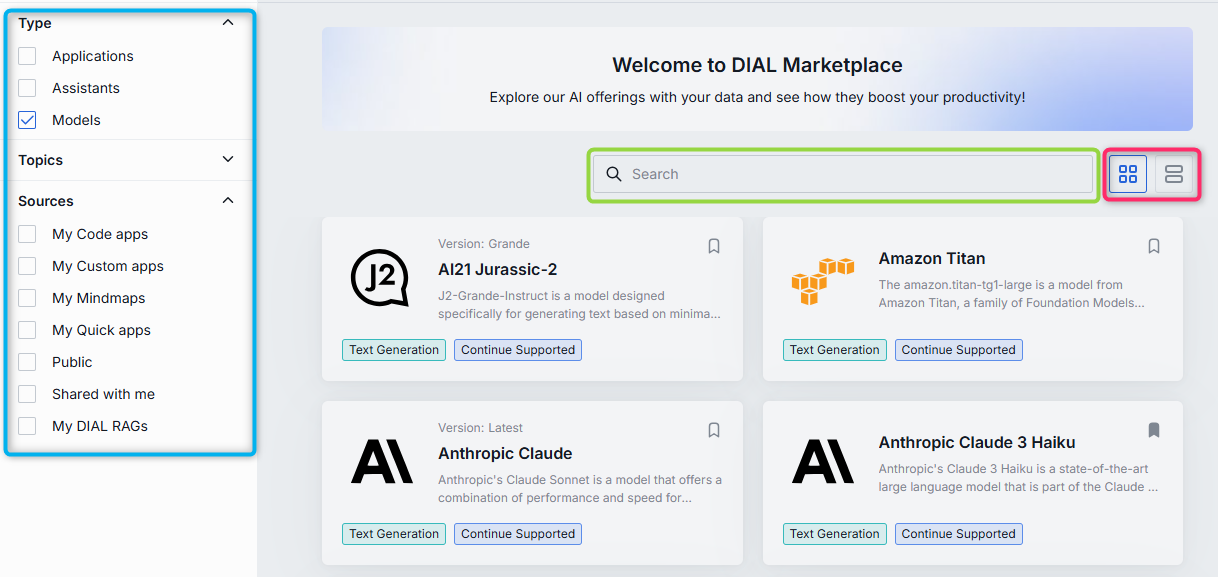Switch to grid card view

pos(1128,174)
